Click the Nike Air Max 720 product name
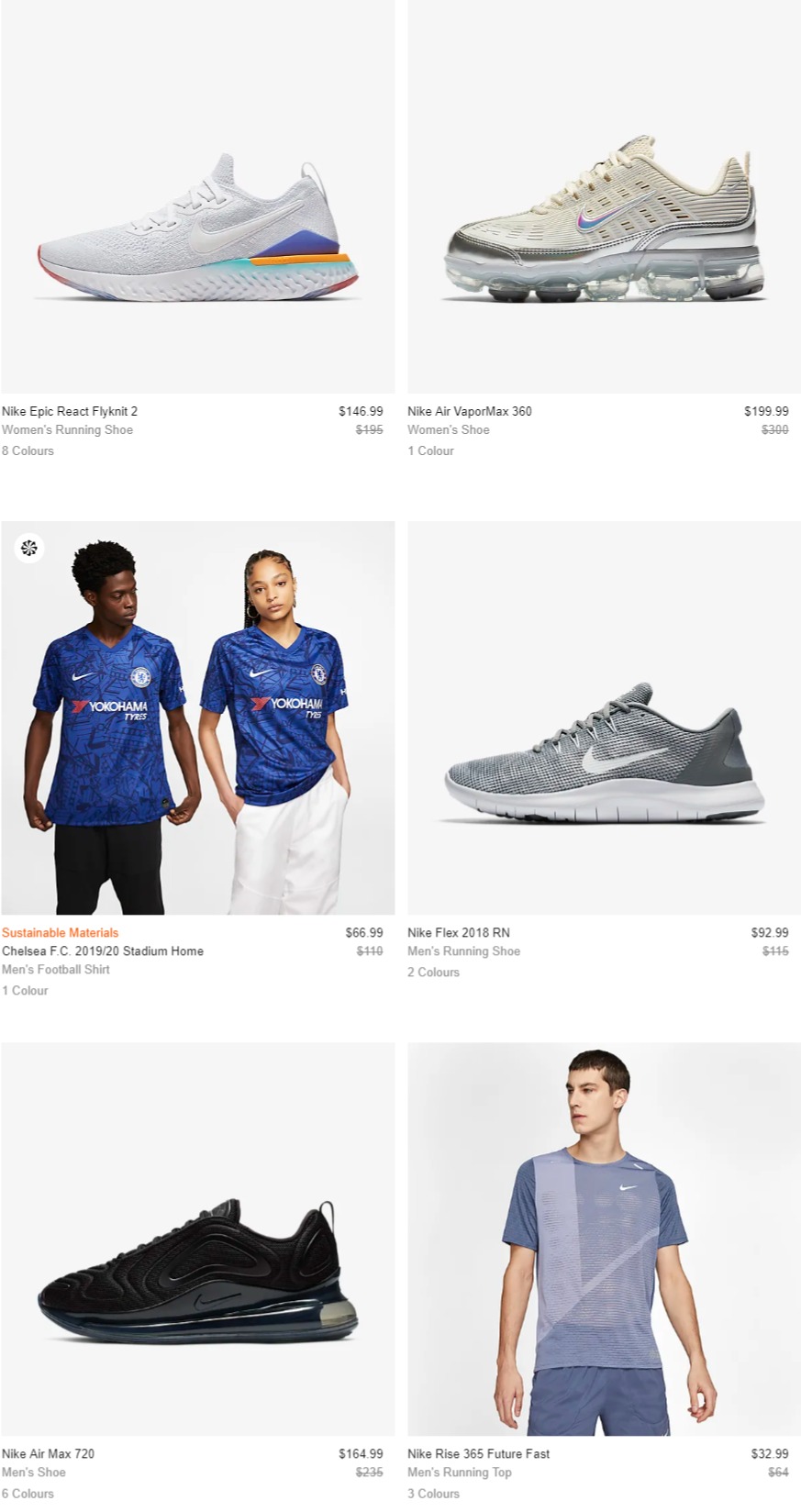This screenshot has height=1512, width=801. point(48,1453)
